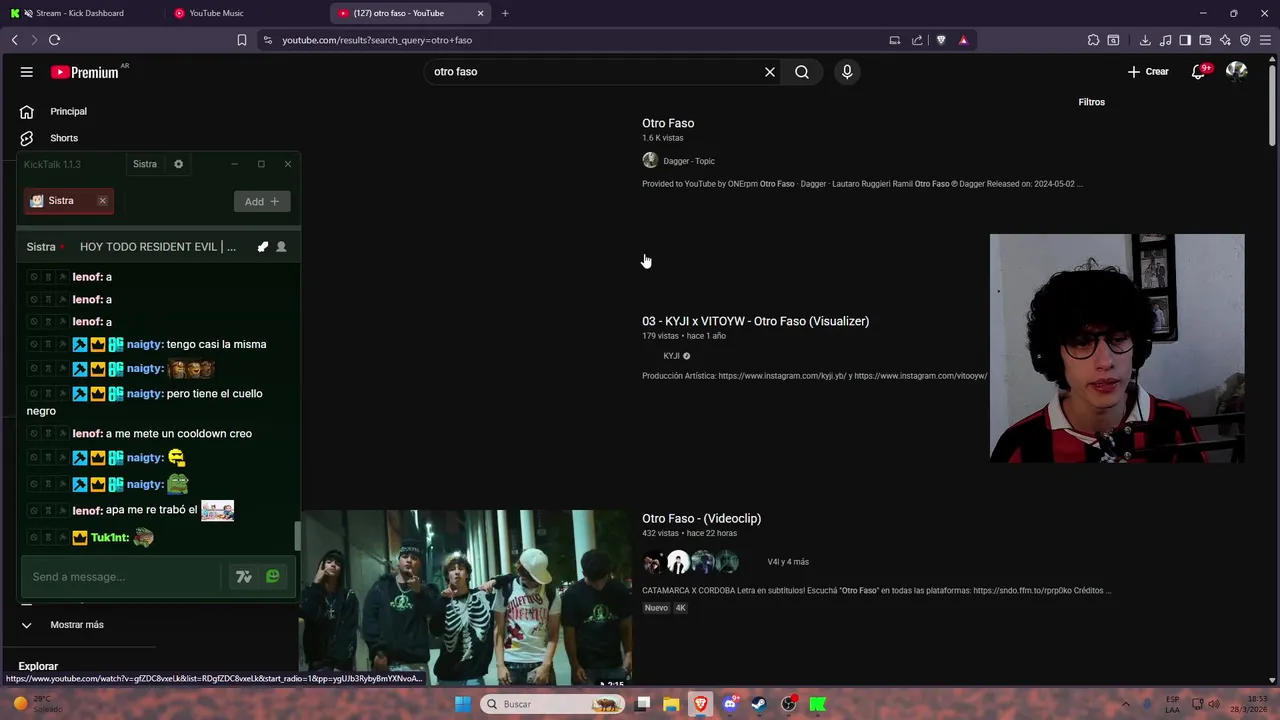Image resolution: width=1280 pixels, height=720 pixels.
Task: Reload the current browser page
Action: (54, 40)
